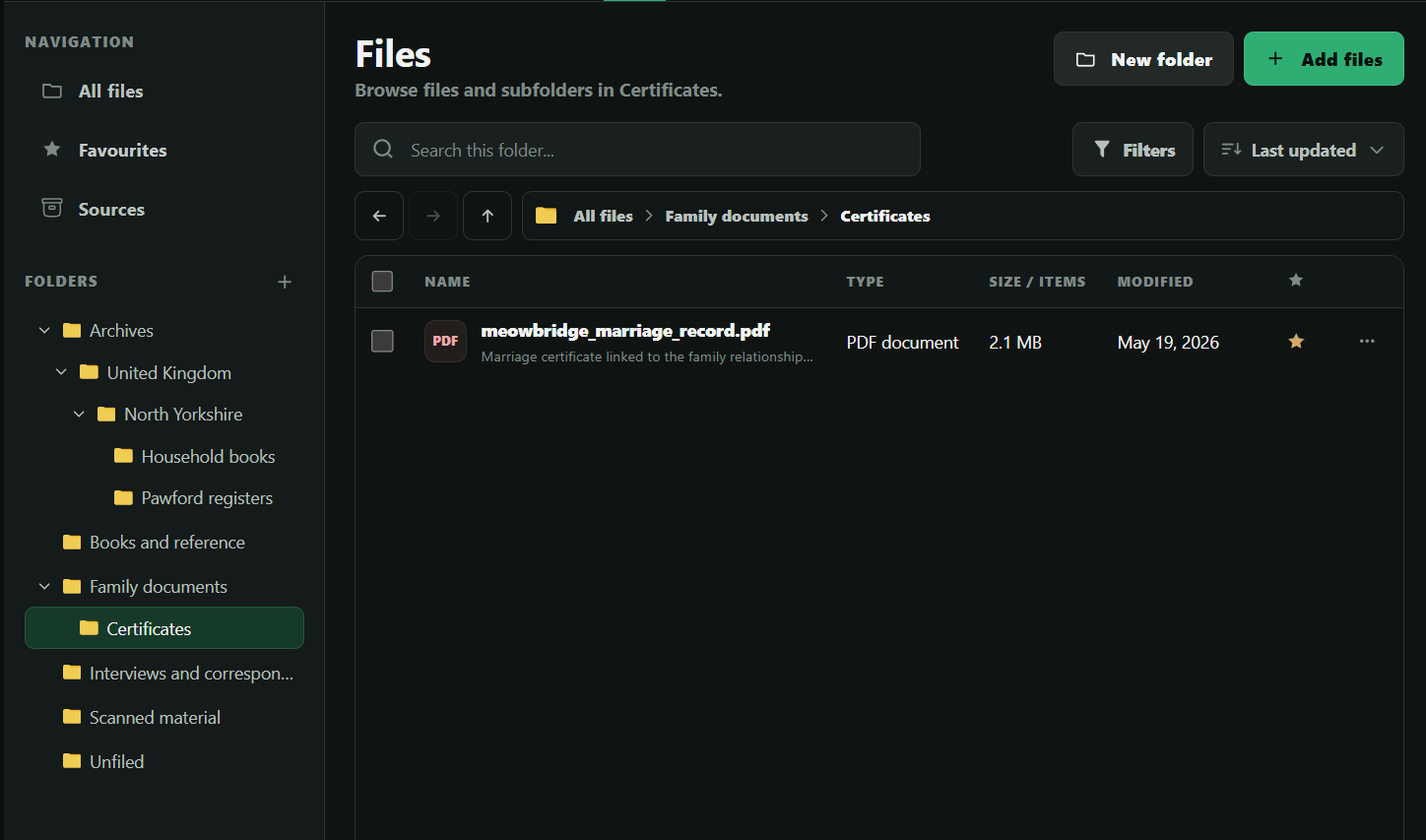Click the Add files button

coord(1324,59)
